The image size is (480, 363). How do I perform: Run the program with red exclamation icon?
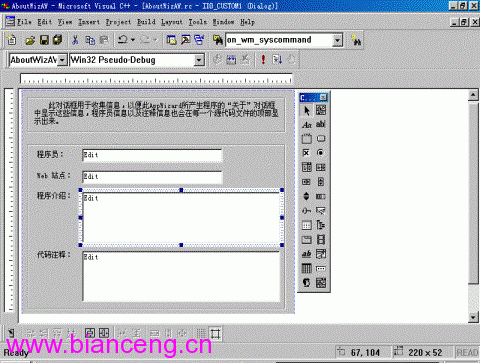[x=263, y=60]
